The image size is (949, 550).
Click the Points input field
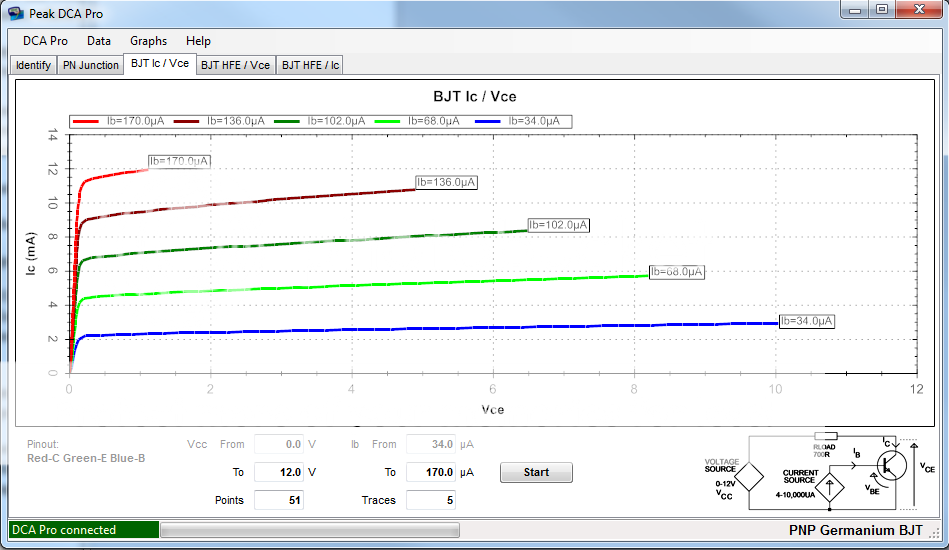point(278,500)
